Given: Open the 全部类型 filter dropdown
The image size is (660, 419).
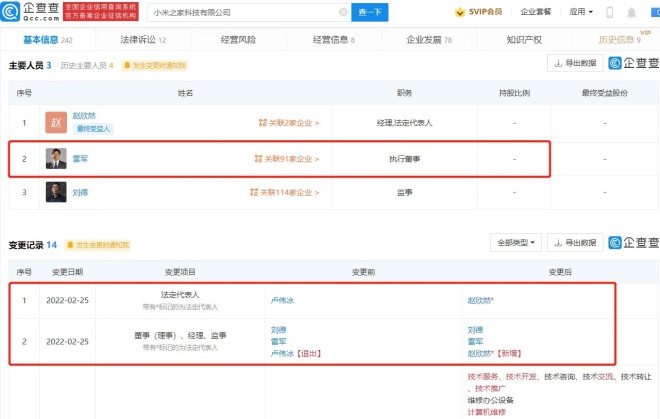Looking at the screenshot, I should click(x=515, y=243).
